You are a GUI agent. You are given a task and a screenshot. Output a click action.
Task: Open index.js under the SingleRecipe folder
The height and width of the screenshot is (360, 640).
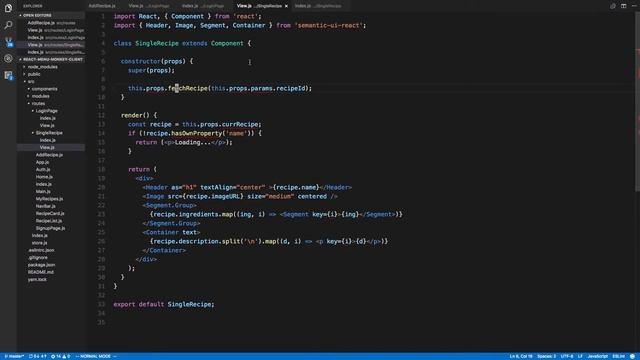point(47,140)
